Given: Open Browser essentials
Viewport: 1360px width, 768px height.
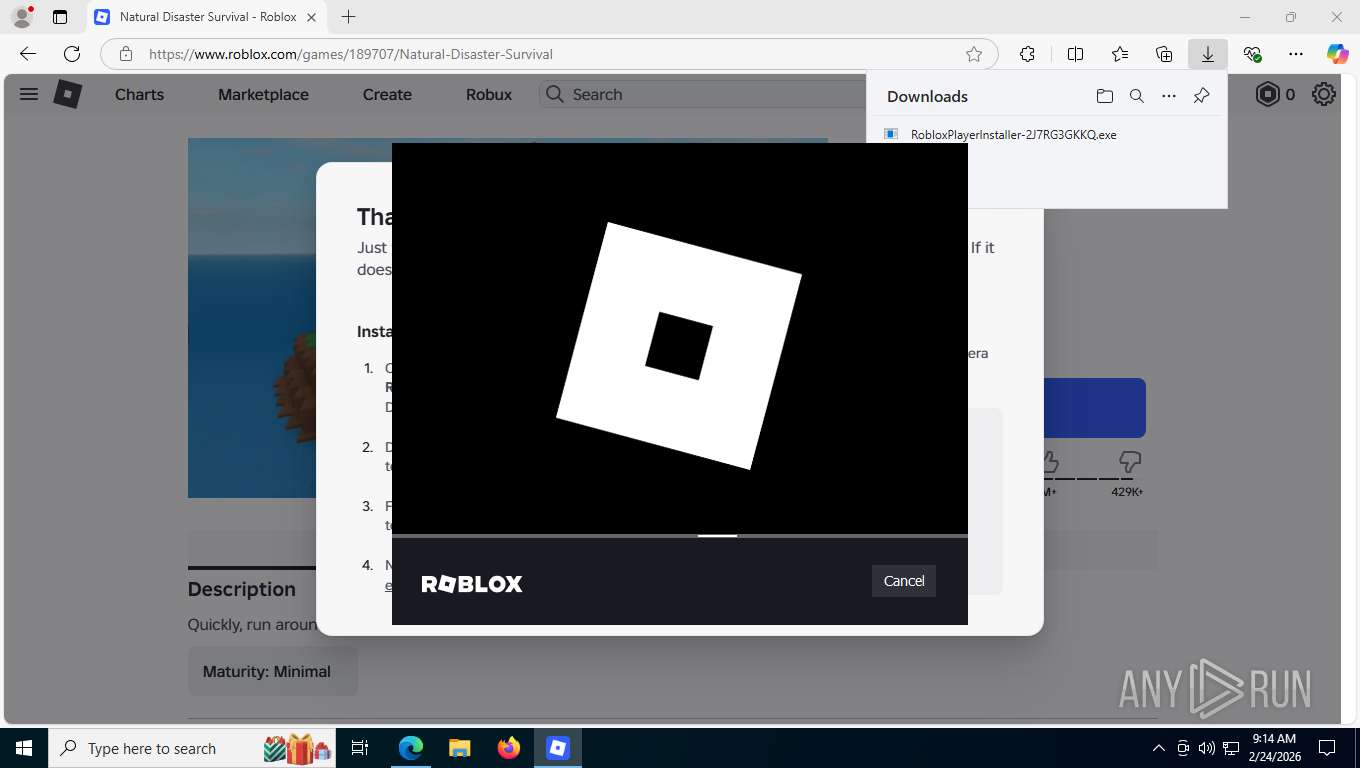Looking at the screenshot, I should tap(1252, 54).
